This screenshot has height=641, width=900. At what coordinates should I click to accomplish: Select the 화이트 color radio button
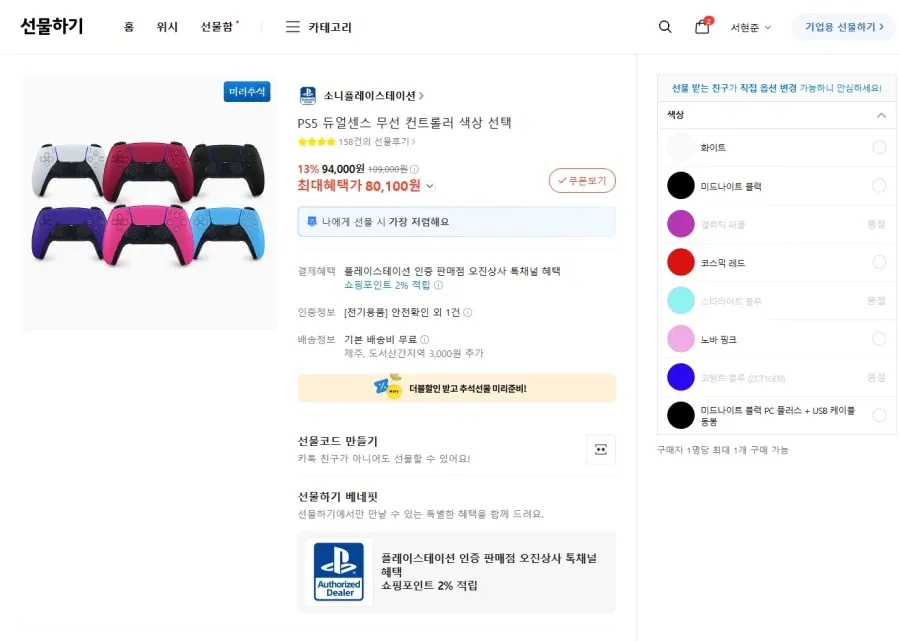(x=879, y=147)
